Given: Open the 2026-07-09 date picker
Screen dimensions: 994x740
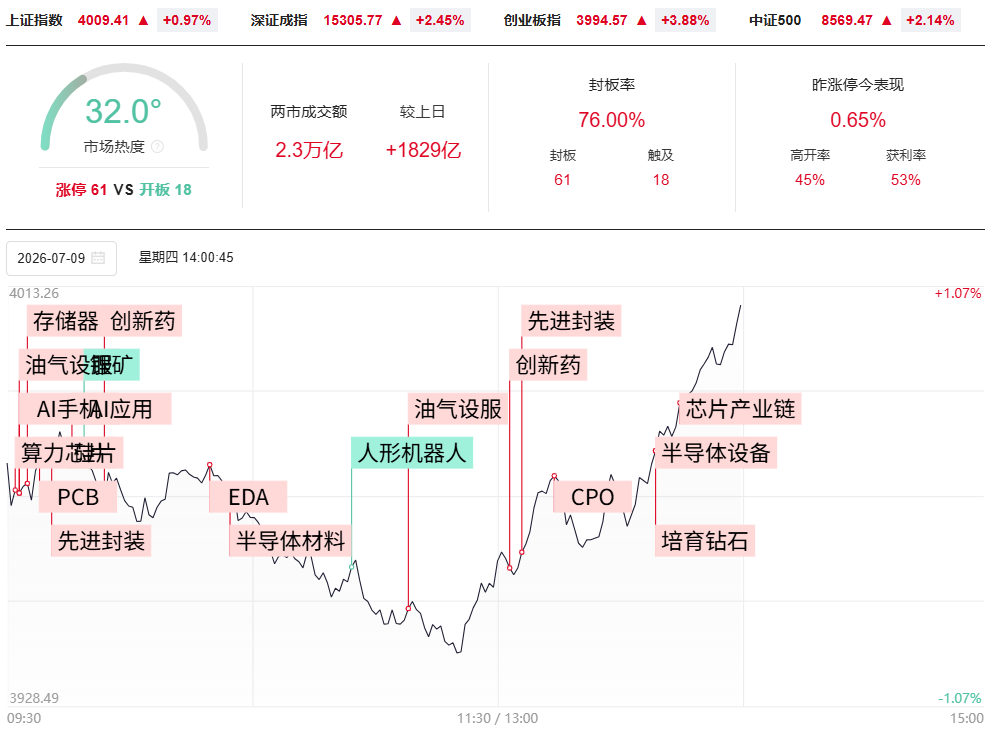Looking at the screenshot, I should point(61,258).
